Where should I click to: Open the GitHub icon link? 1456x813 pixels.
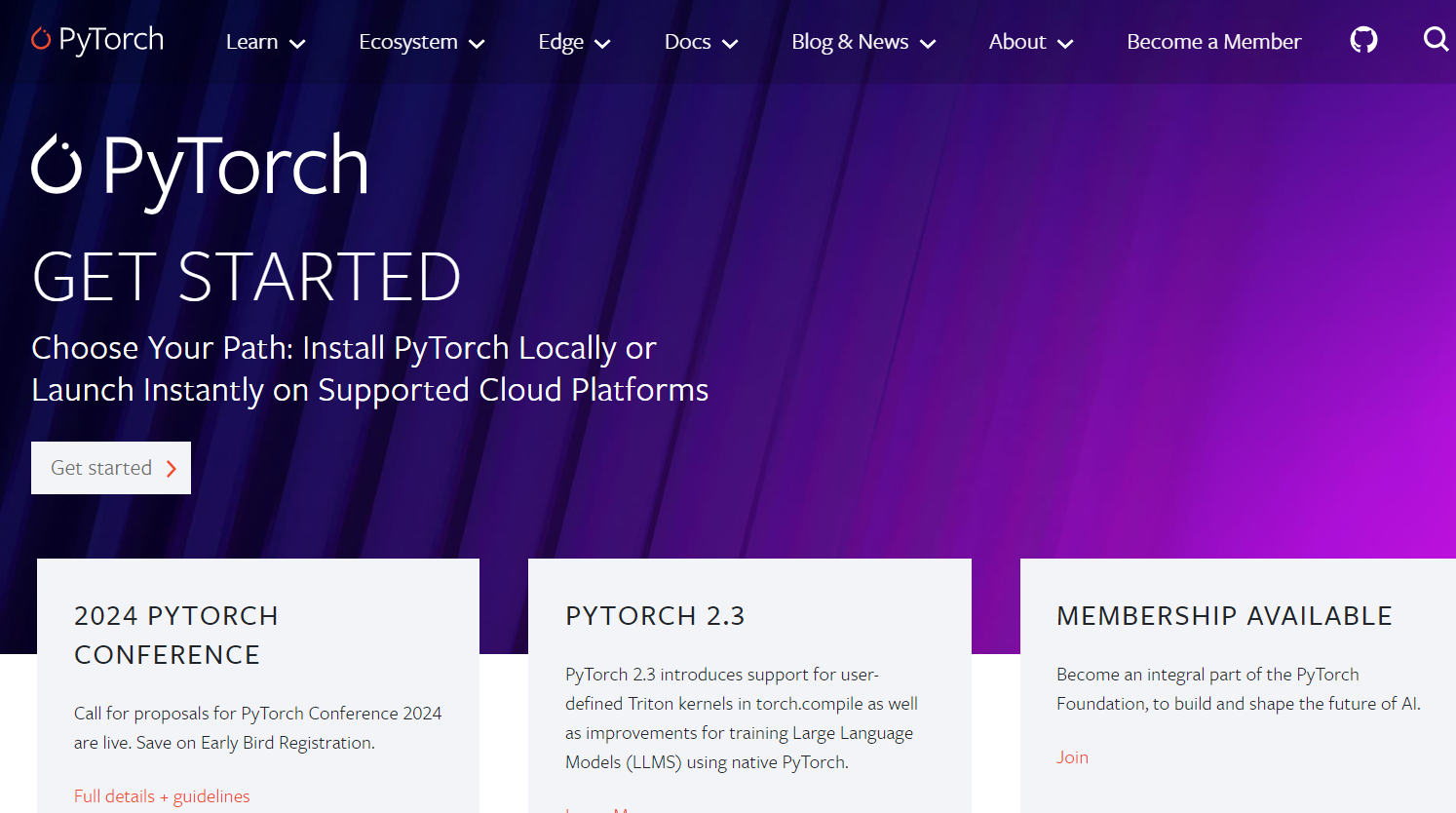1363,40
